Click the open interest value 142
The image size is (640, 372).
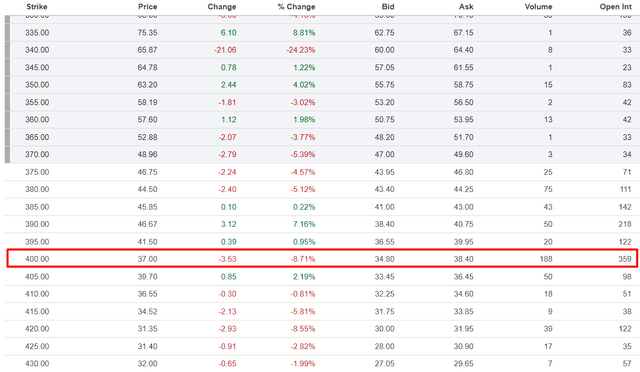(x=625, y=207)
